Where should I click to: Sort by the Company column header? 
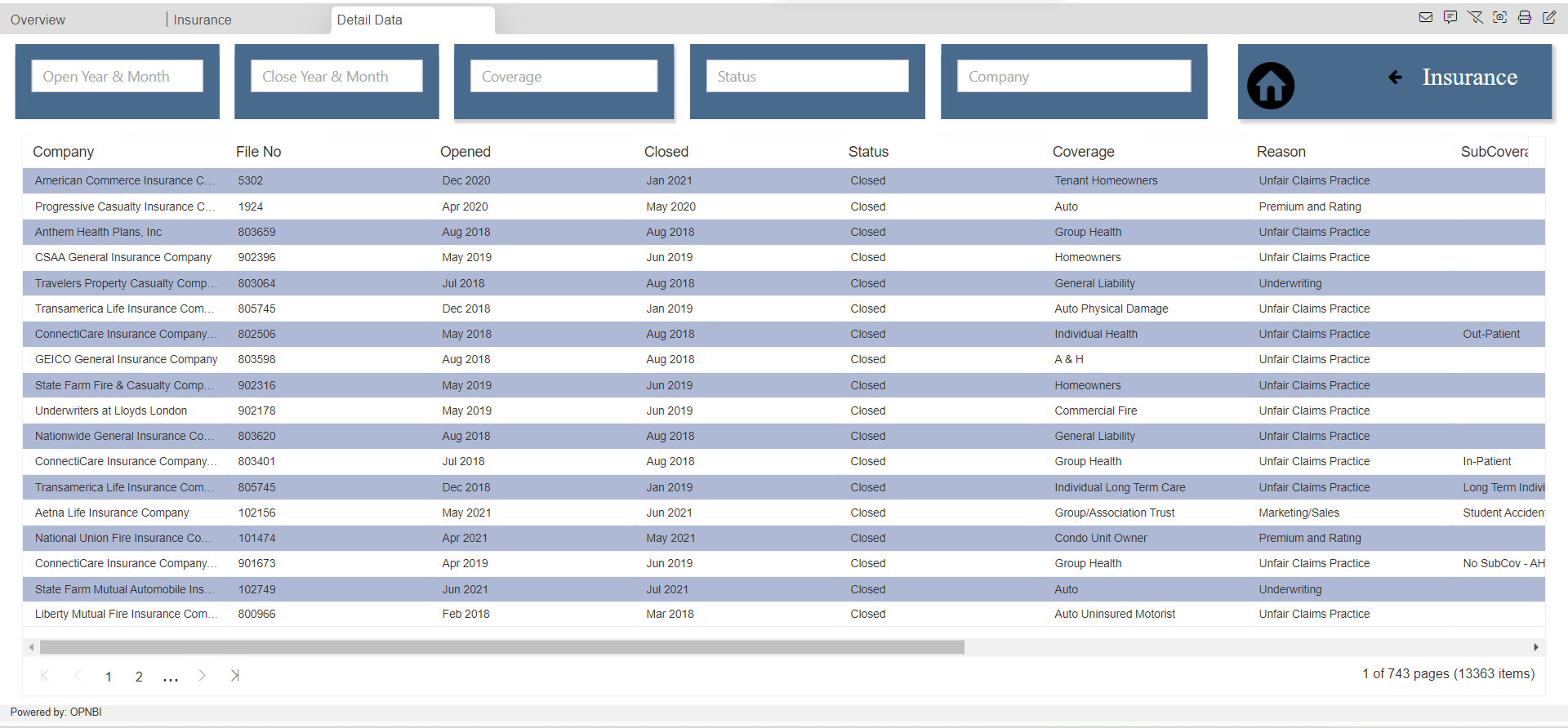[64, 152]
